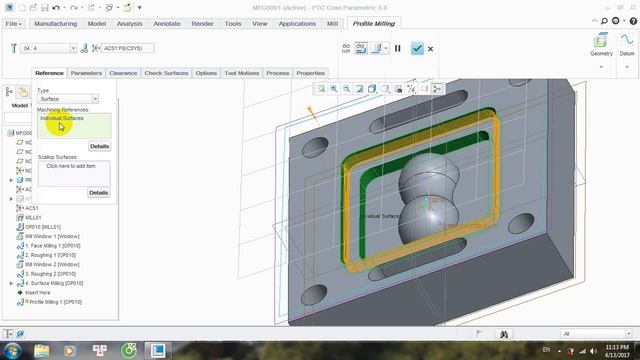Click the CL data display icon
The height and width of the screenshot is (360, 640).
click(346, 48)
